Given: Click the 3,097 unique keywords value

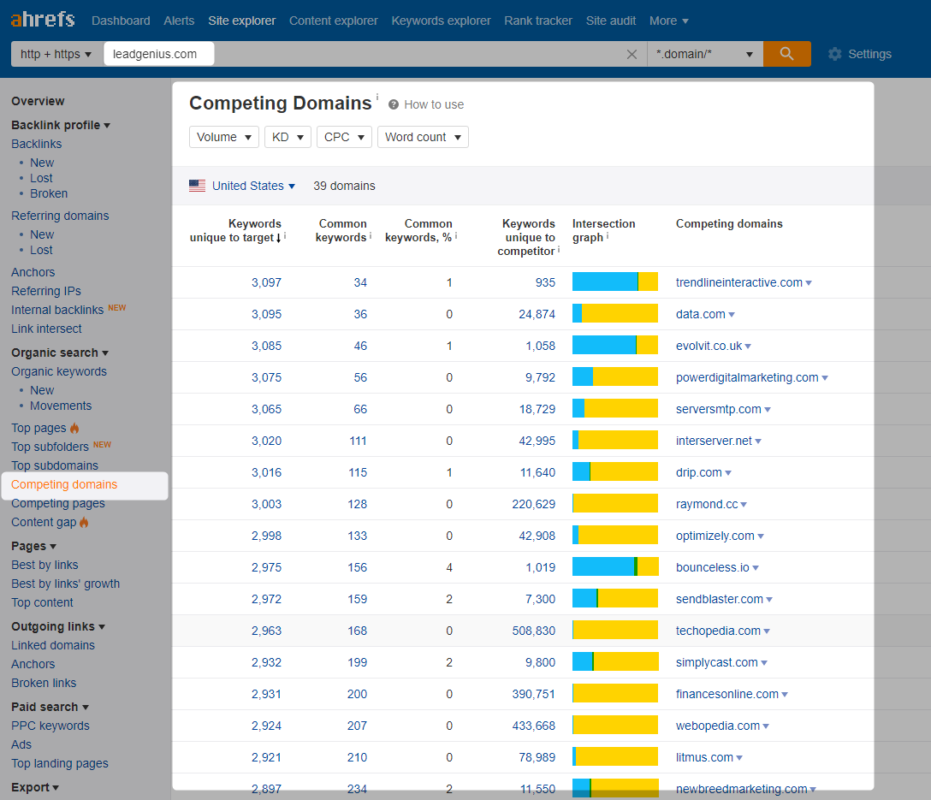Looking at the screenshot, I should click(x=266, y=283).
